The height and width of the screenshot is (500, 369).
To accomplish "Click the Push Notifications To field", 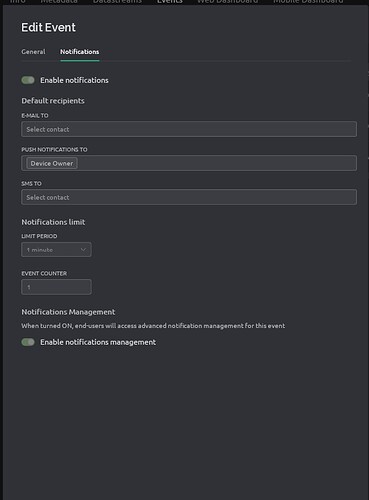I will (189, 163).
